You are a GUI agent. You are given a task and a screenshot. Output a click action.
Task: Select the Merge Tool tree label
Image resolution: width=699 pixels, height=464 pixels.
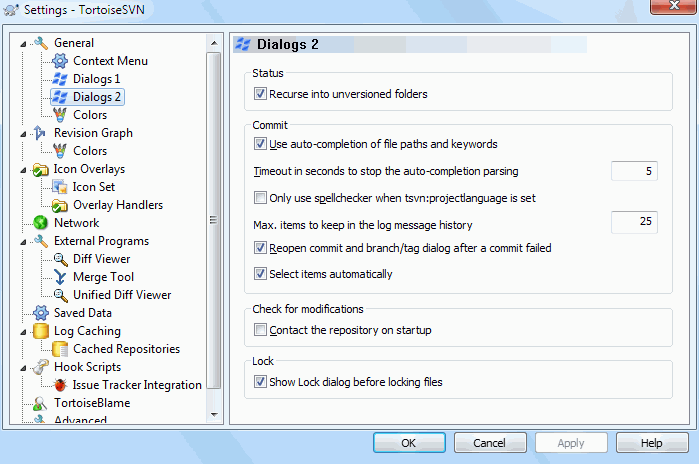103,277
